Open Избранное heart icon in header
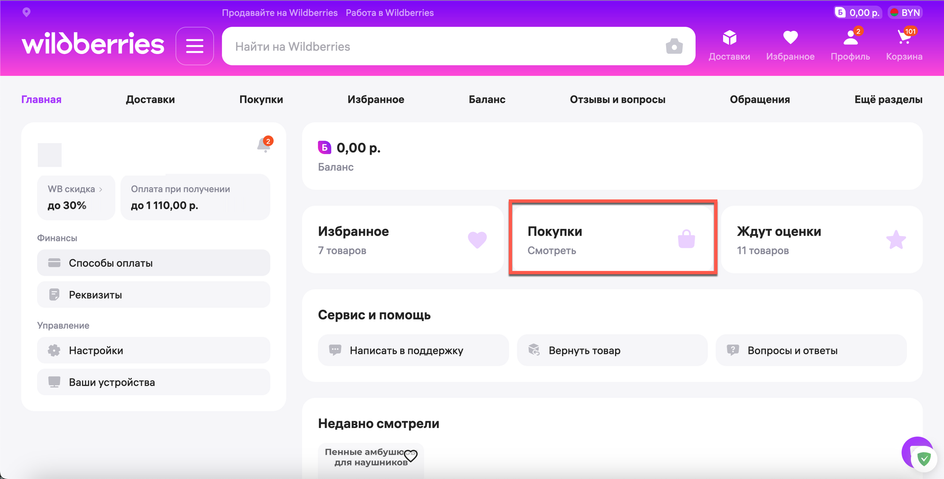The height and width of the screenshot is (479, 944). coord(790,38)
